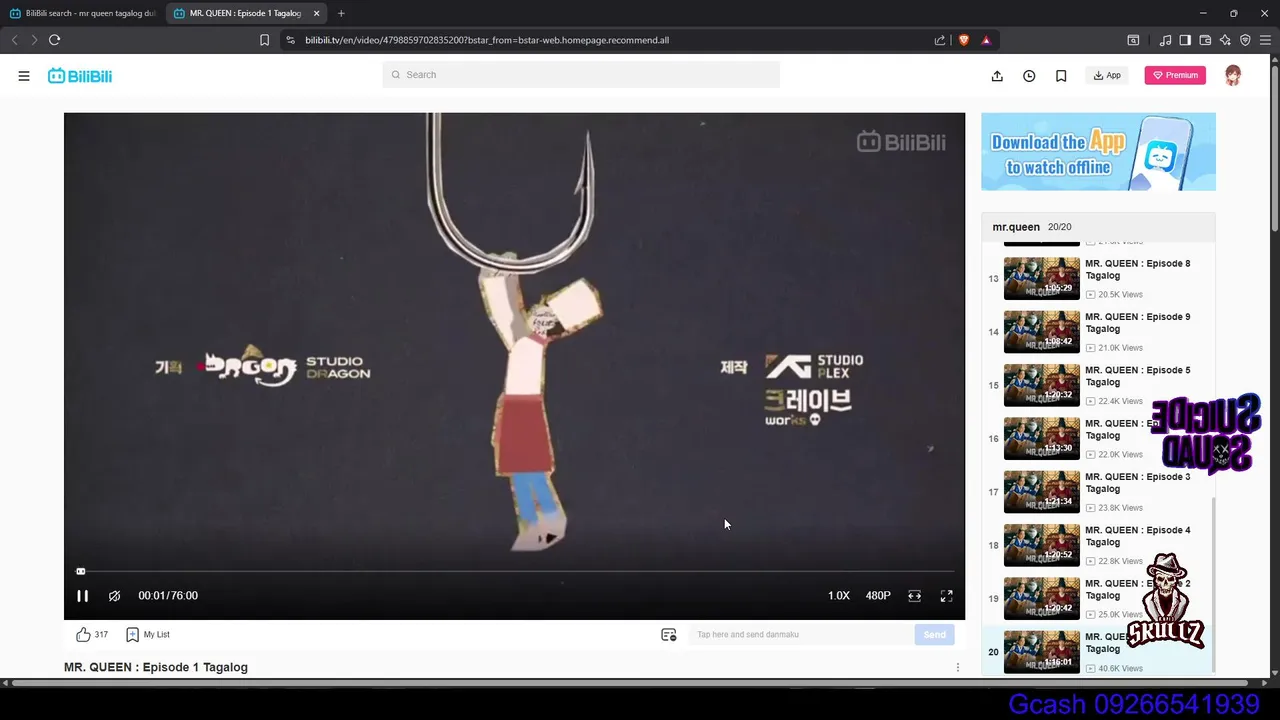Go forward in browser history
Screen dimensions: 1280x720
click(x=34, y=40)
